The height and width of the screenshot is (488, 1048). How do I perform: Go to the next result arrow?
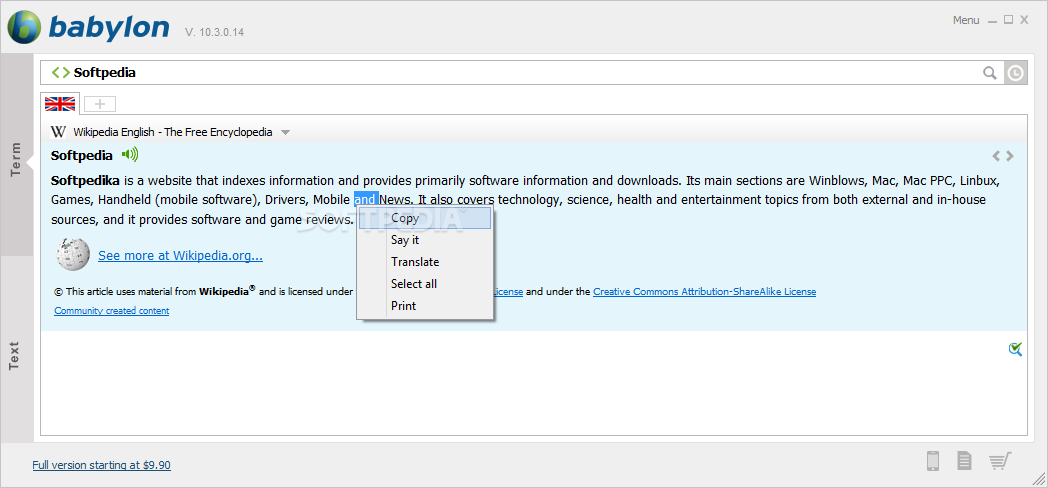tap(1010, 156)
